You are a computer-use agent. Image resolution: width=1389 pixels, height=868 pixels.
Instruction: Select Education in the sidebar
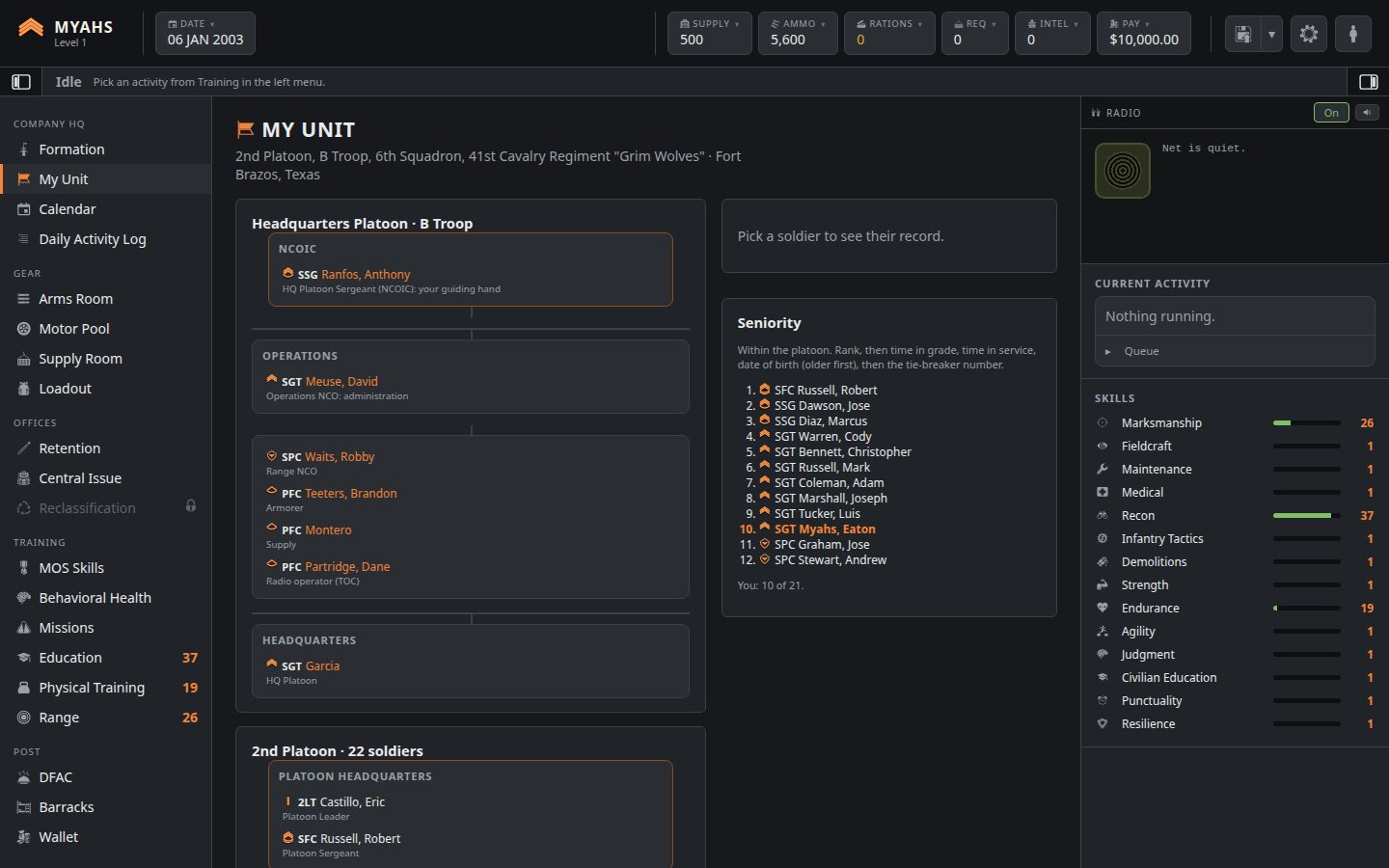click(106, 658)
